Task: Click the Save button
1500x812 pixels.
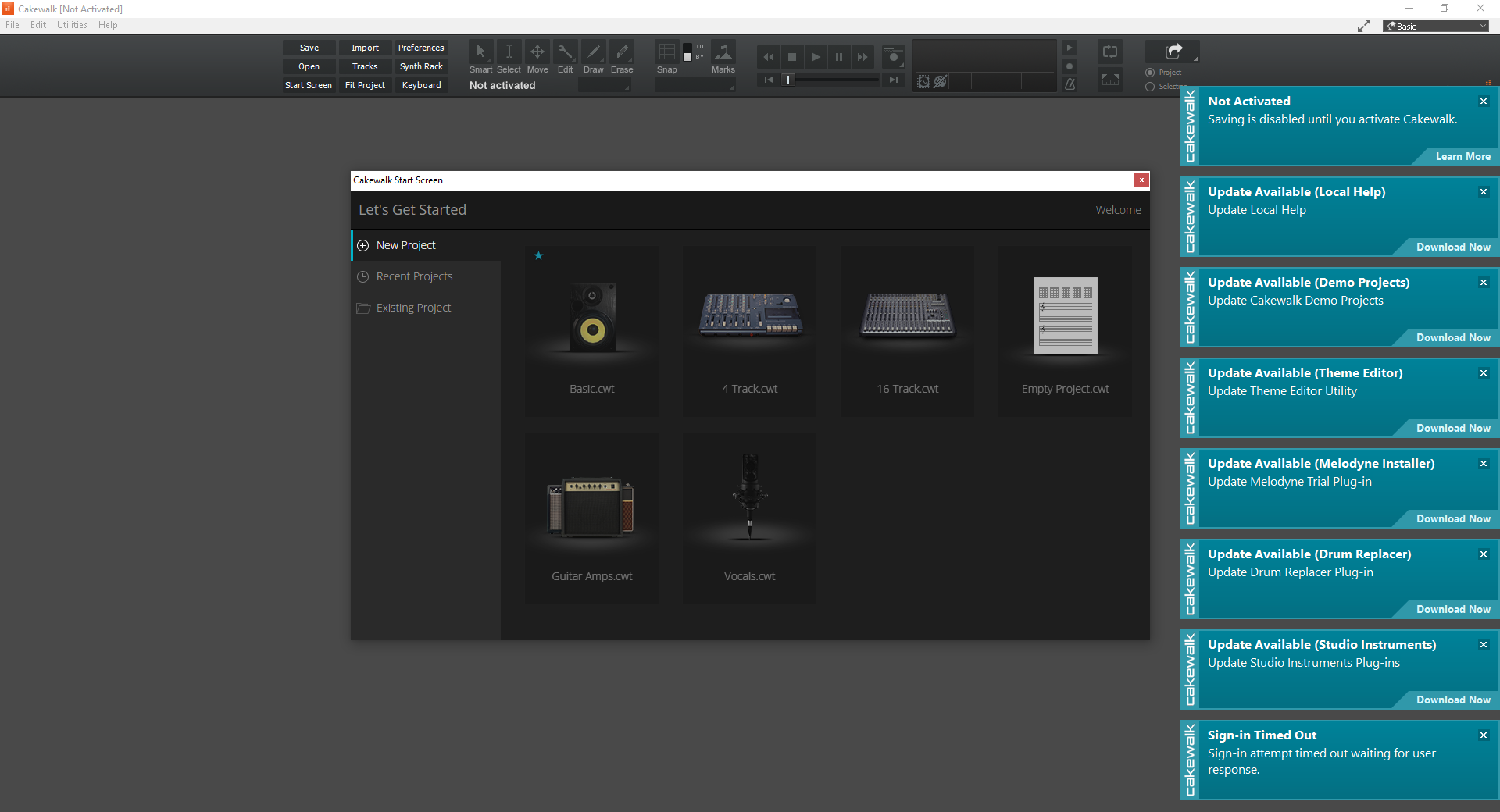Action: (309, 48)
